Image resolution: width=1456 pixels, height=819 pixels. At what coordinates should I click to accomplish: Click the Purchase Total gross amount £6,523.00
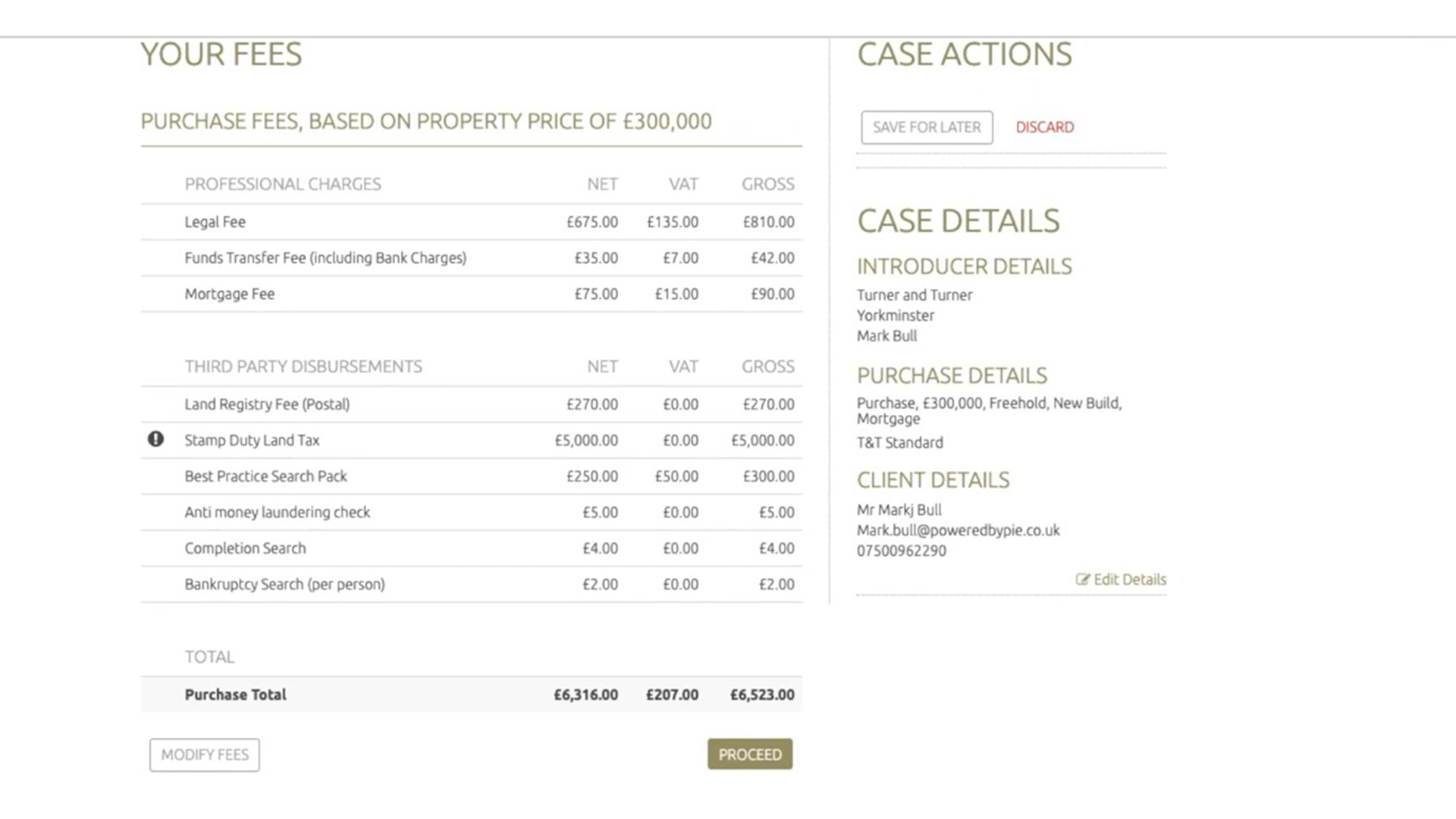762,695
